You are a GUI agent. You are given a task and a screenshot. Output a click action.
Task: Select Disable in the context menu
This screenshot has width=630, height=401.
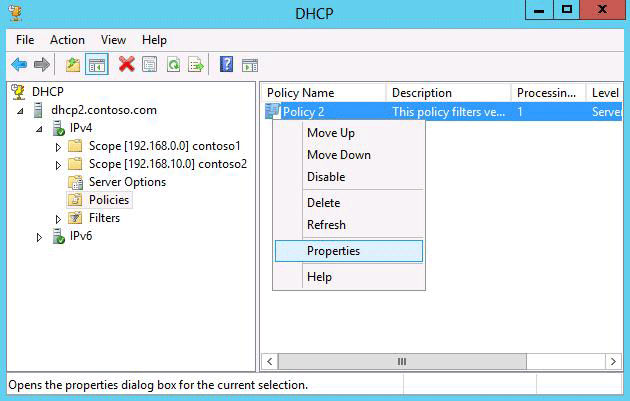(x=326, y=177)
